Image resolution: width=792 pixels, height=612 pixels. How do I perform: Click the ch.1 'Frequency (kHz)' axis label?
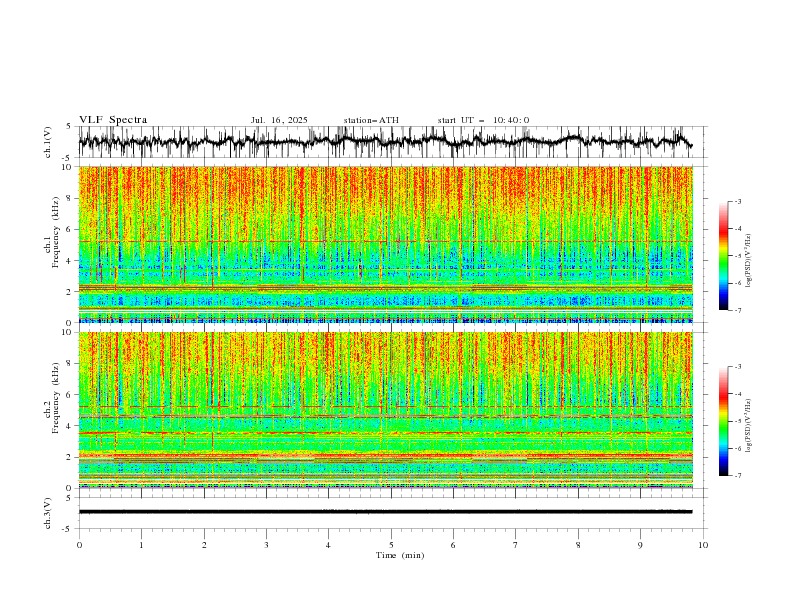55,232
